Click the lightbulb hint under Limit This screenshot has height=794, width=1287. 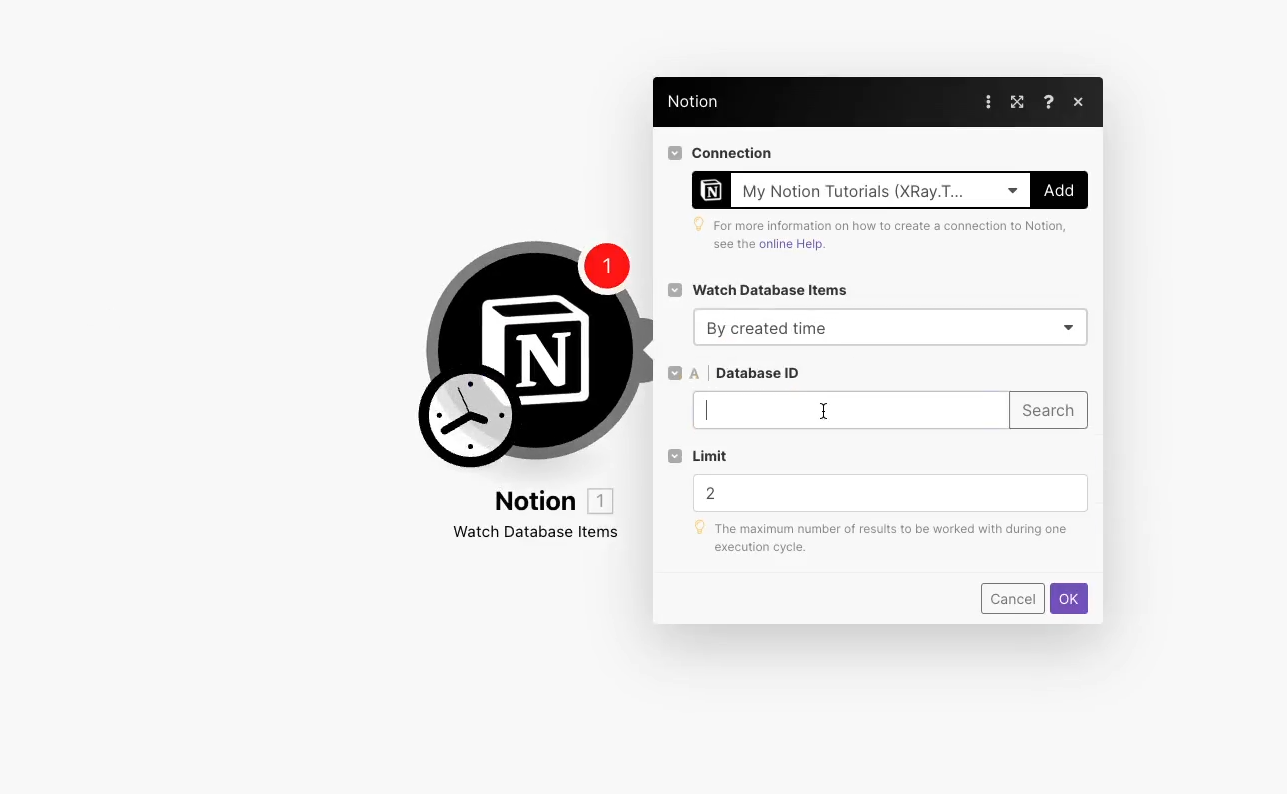(x=699, y=527)
